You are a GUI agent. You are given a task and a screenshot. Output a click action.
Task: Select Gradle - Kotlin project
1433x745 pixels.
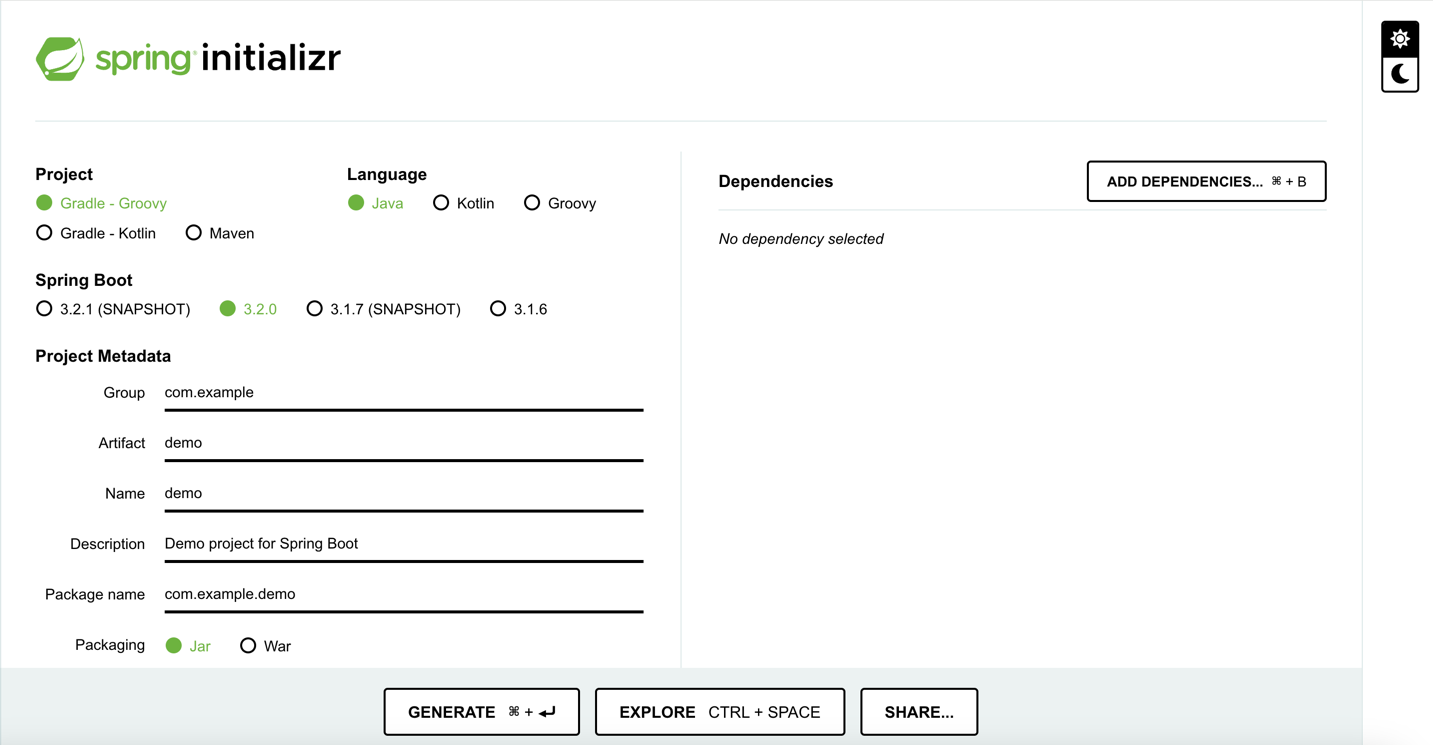coord(96,233)
